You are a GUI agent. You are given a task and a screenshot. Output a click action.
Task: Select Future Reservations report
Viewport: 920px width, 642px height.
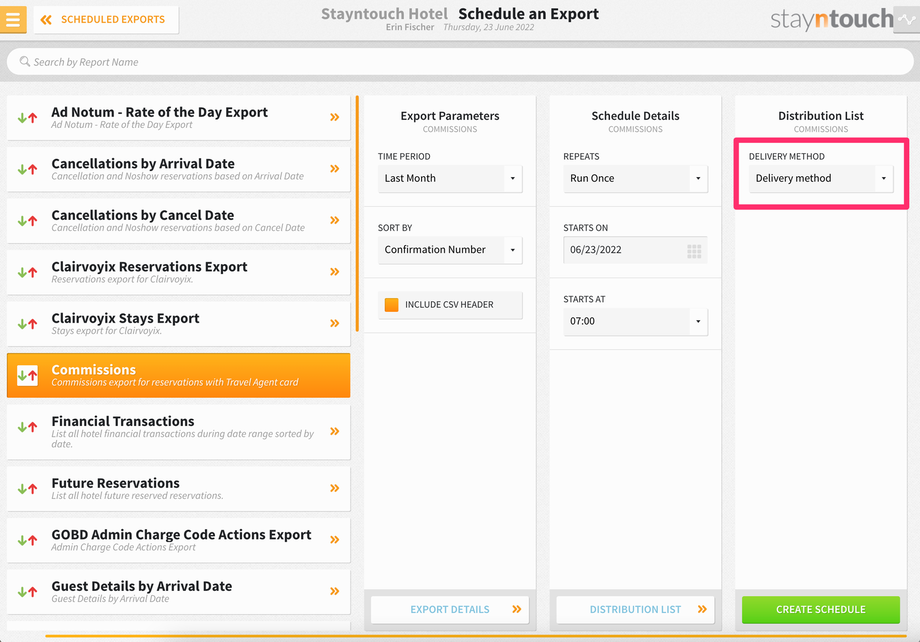[178, 489]
